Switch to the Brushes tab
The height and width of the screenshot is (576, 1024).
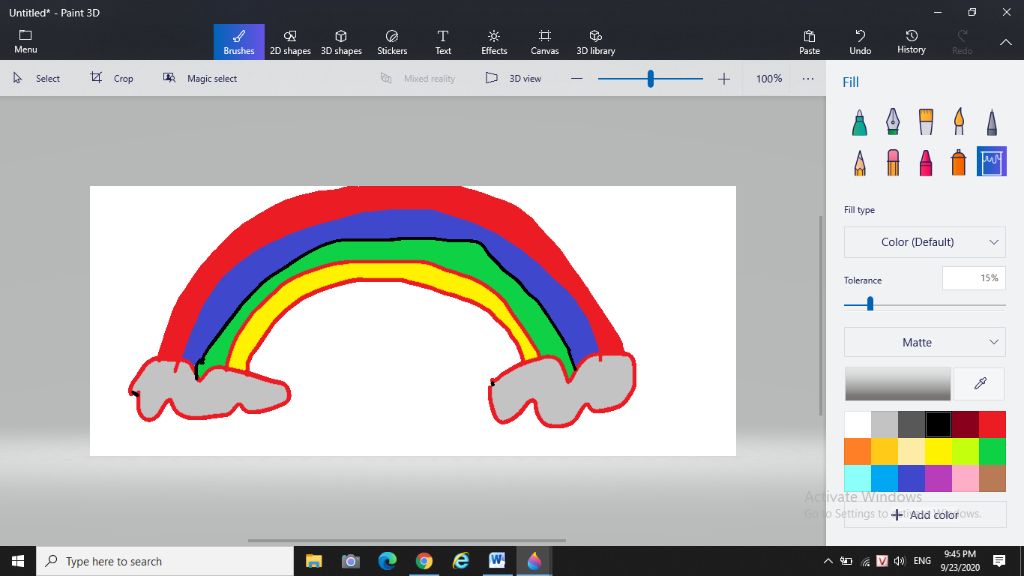(x=239, y=42)
